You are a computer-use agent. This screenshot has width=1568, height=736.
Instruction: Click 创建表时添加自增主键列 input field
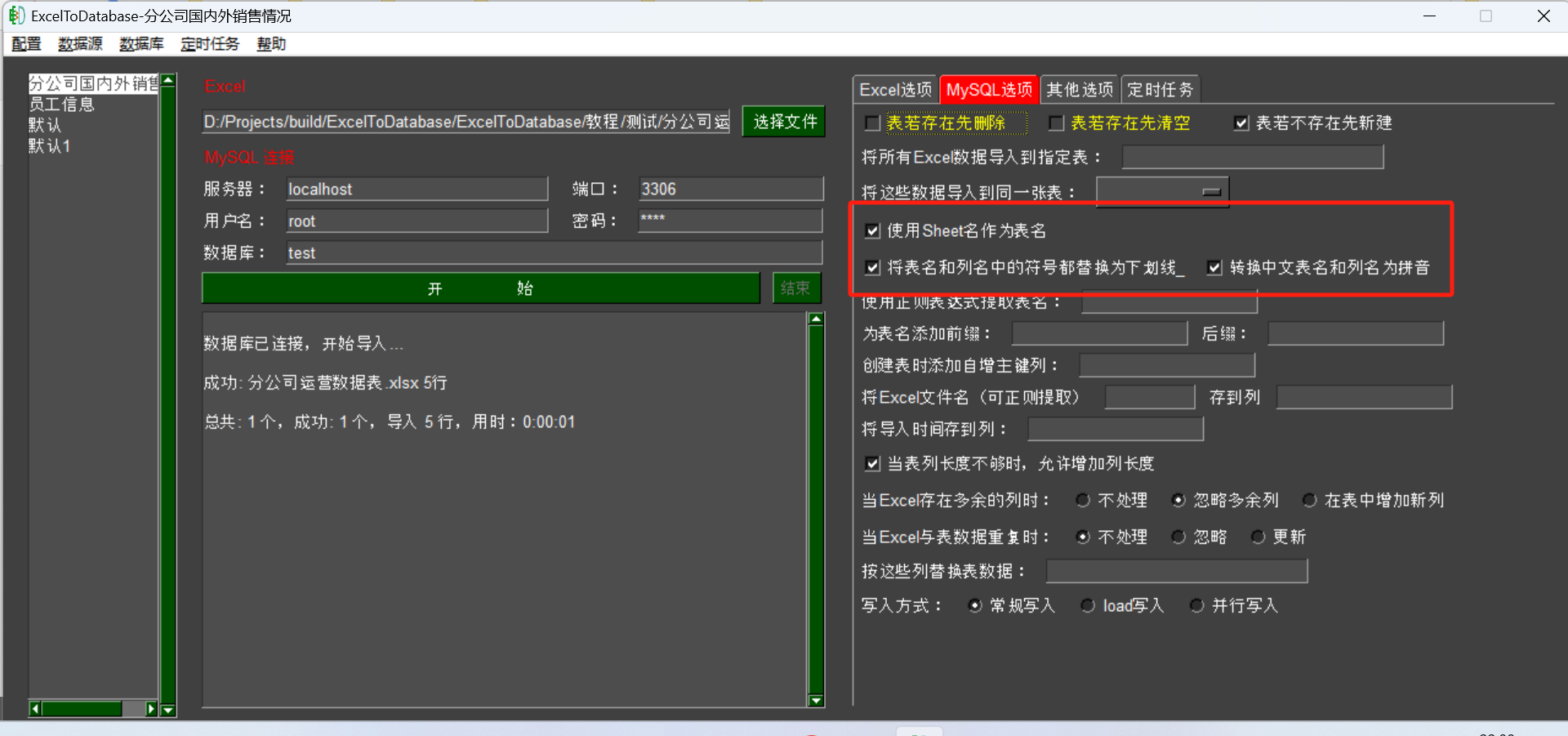coord(1167,365)
